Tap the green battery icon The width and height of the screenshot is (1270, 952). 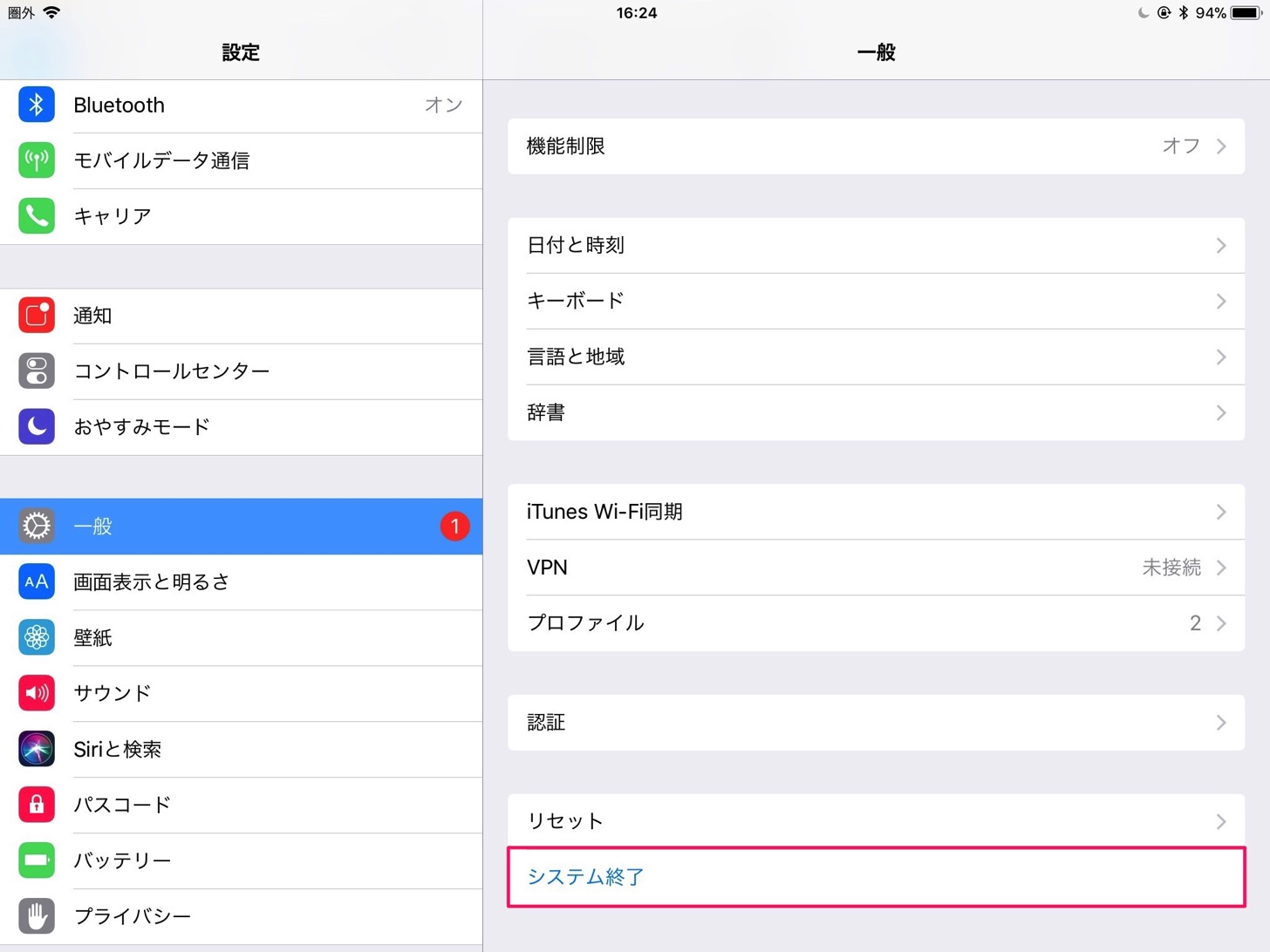(37, 860)
